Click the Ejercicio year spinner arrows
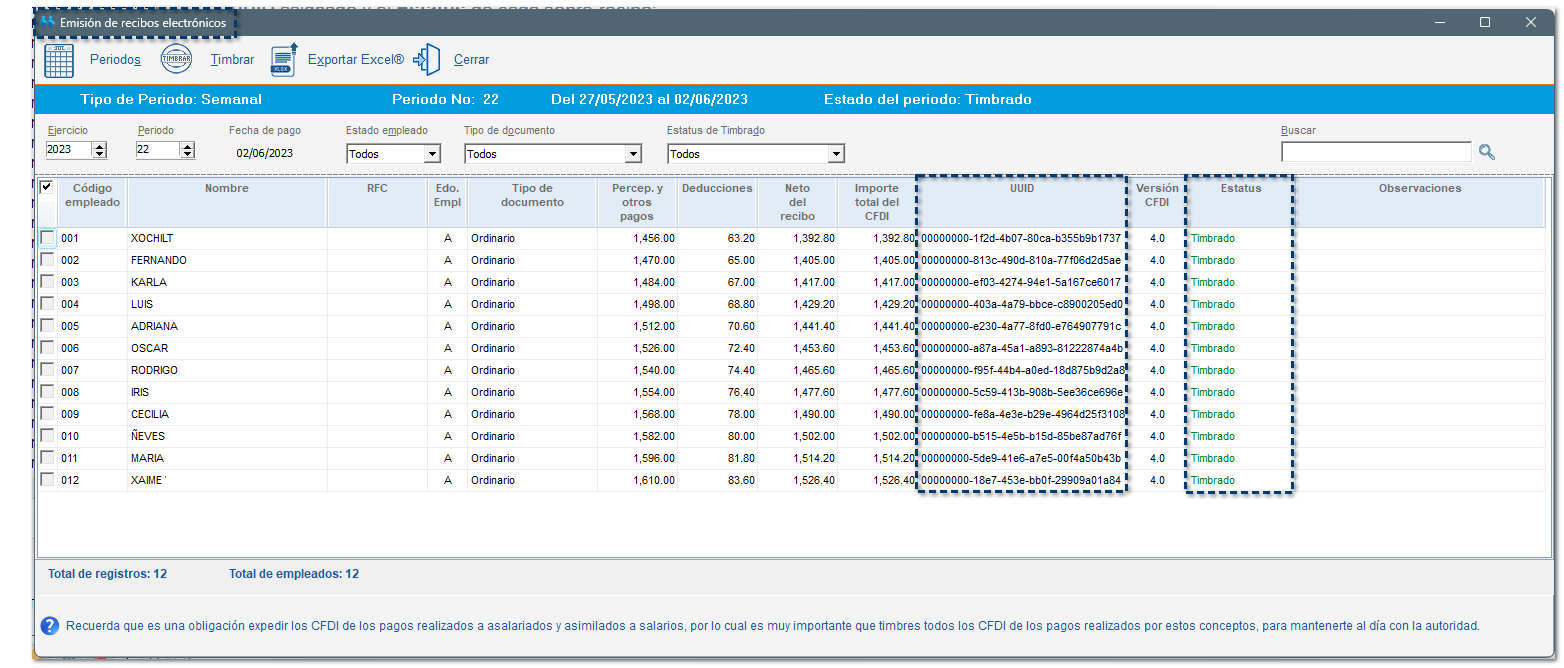Screen dimensions: 1564x668 (99, 150)
